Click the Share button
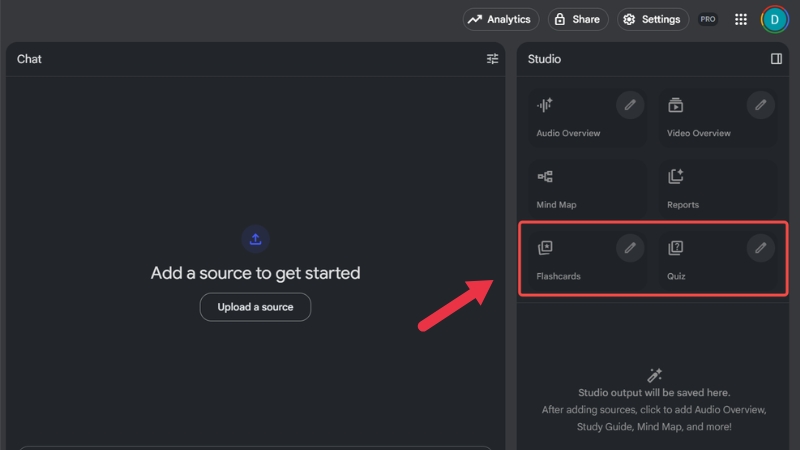800x450 pixels. coord(577,19)
